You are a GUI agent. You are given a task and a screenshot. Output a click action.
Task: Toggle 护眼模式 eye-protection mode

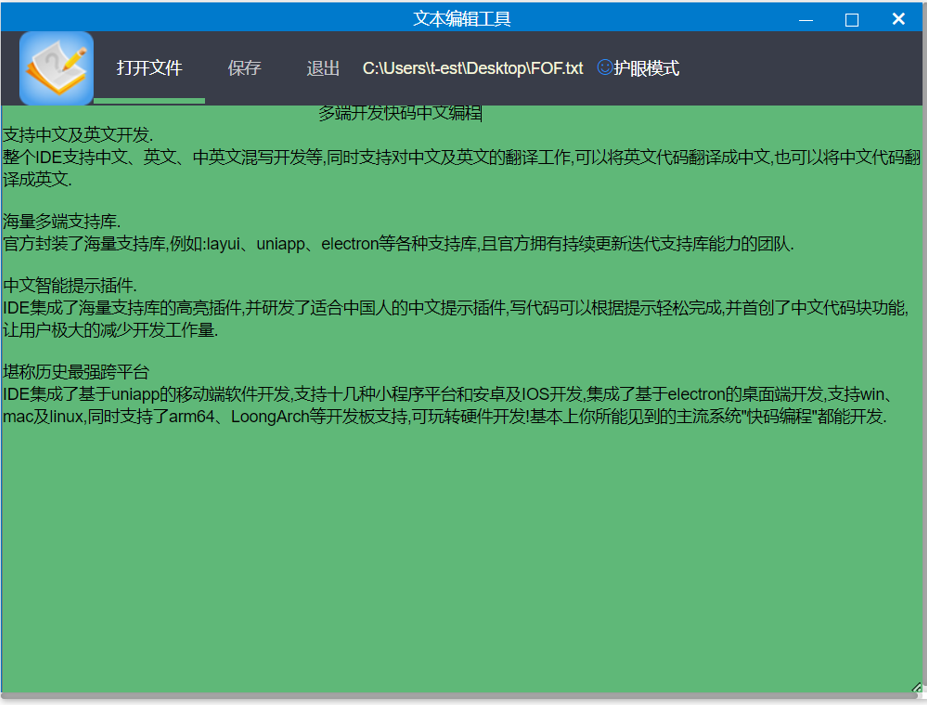646,68
